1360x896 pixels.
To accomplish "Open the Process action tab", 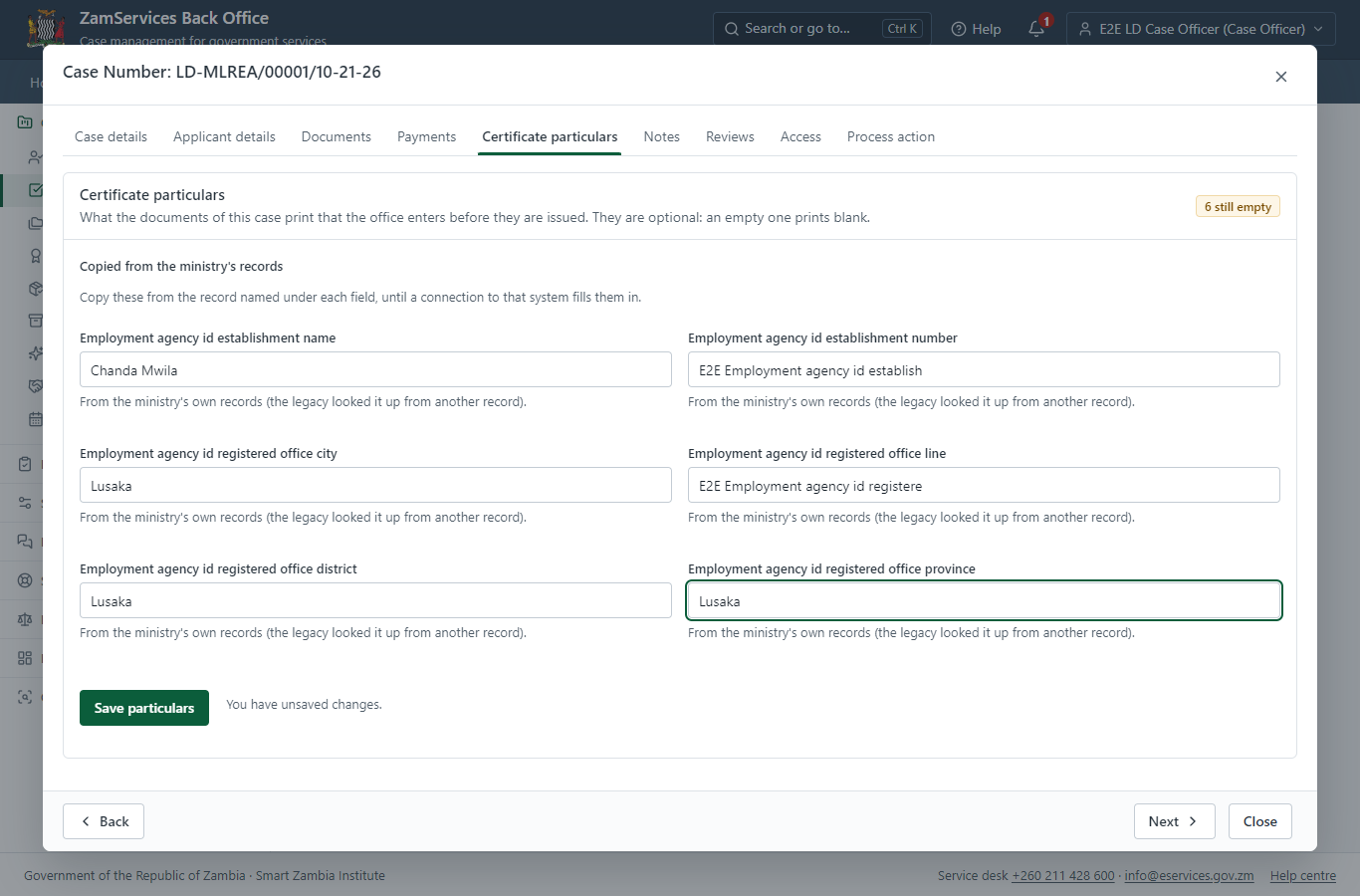I will tap(891, 136).
